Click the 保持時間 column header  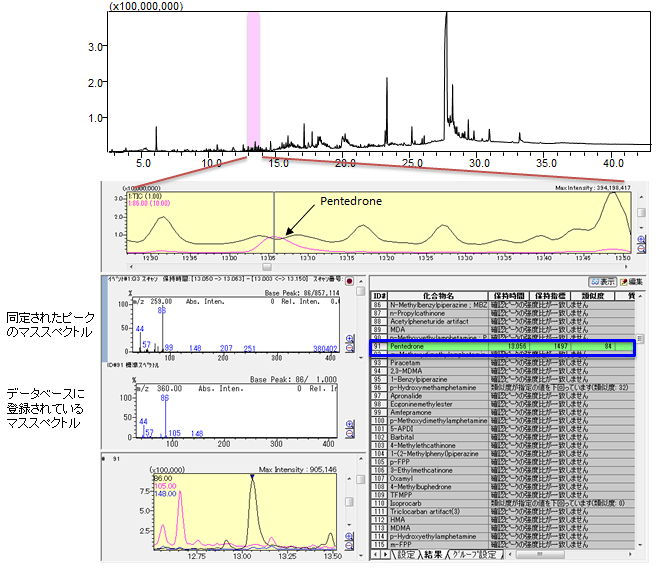(509, 296)
